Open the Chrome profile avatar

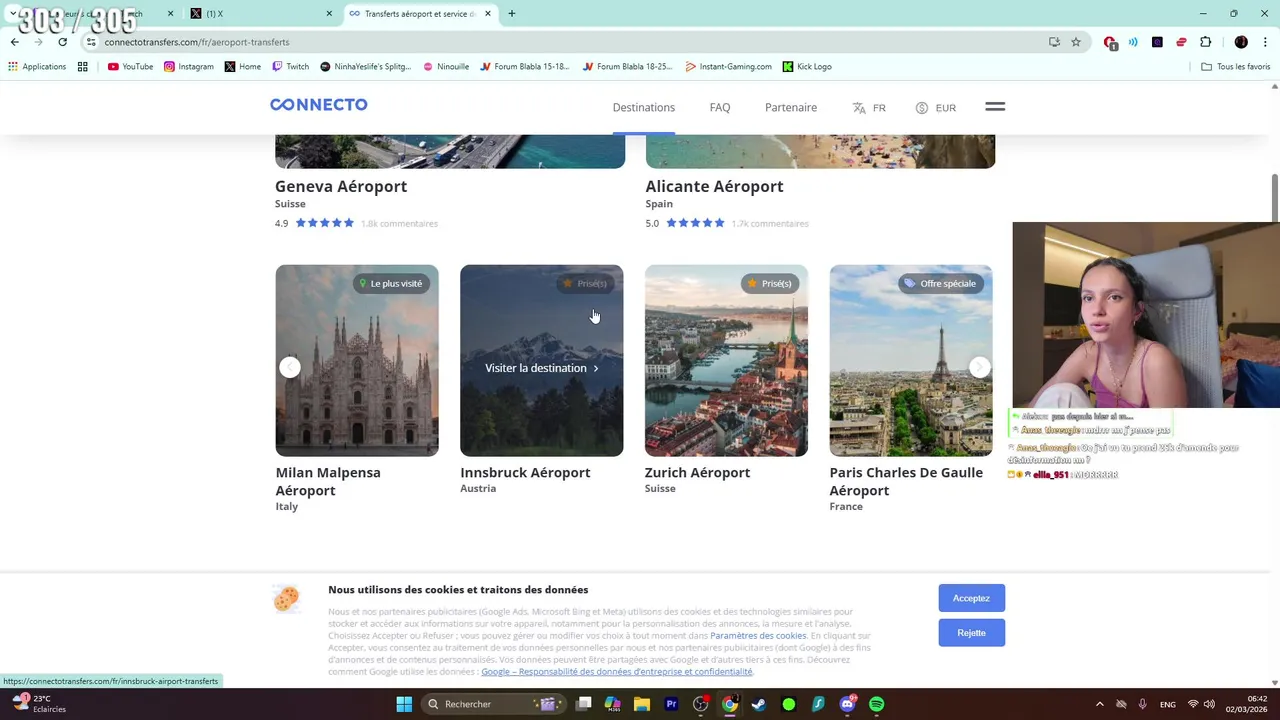click(1241, 42)
